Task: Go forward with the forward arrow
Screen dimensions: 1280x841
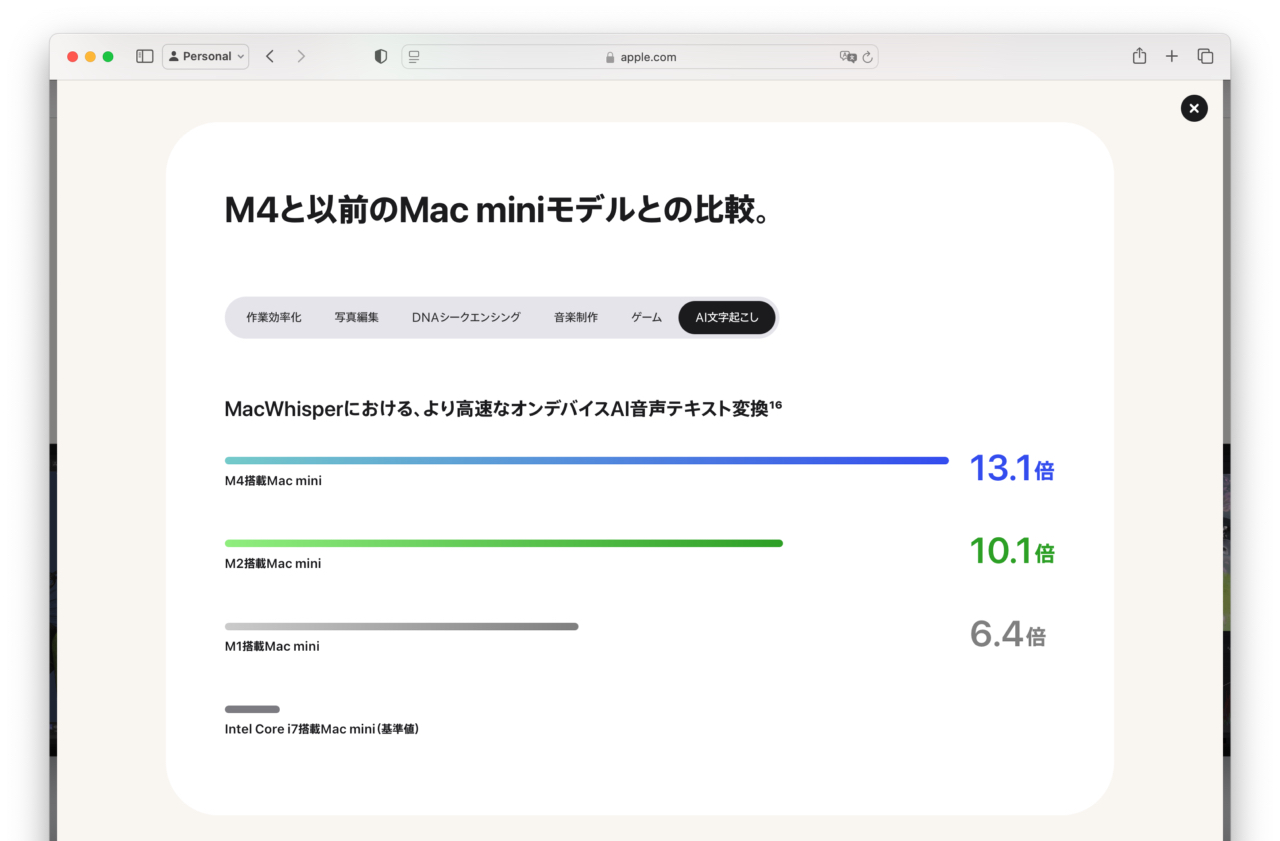Action: pos(301,57)
